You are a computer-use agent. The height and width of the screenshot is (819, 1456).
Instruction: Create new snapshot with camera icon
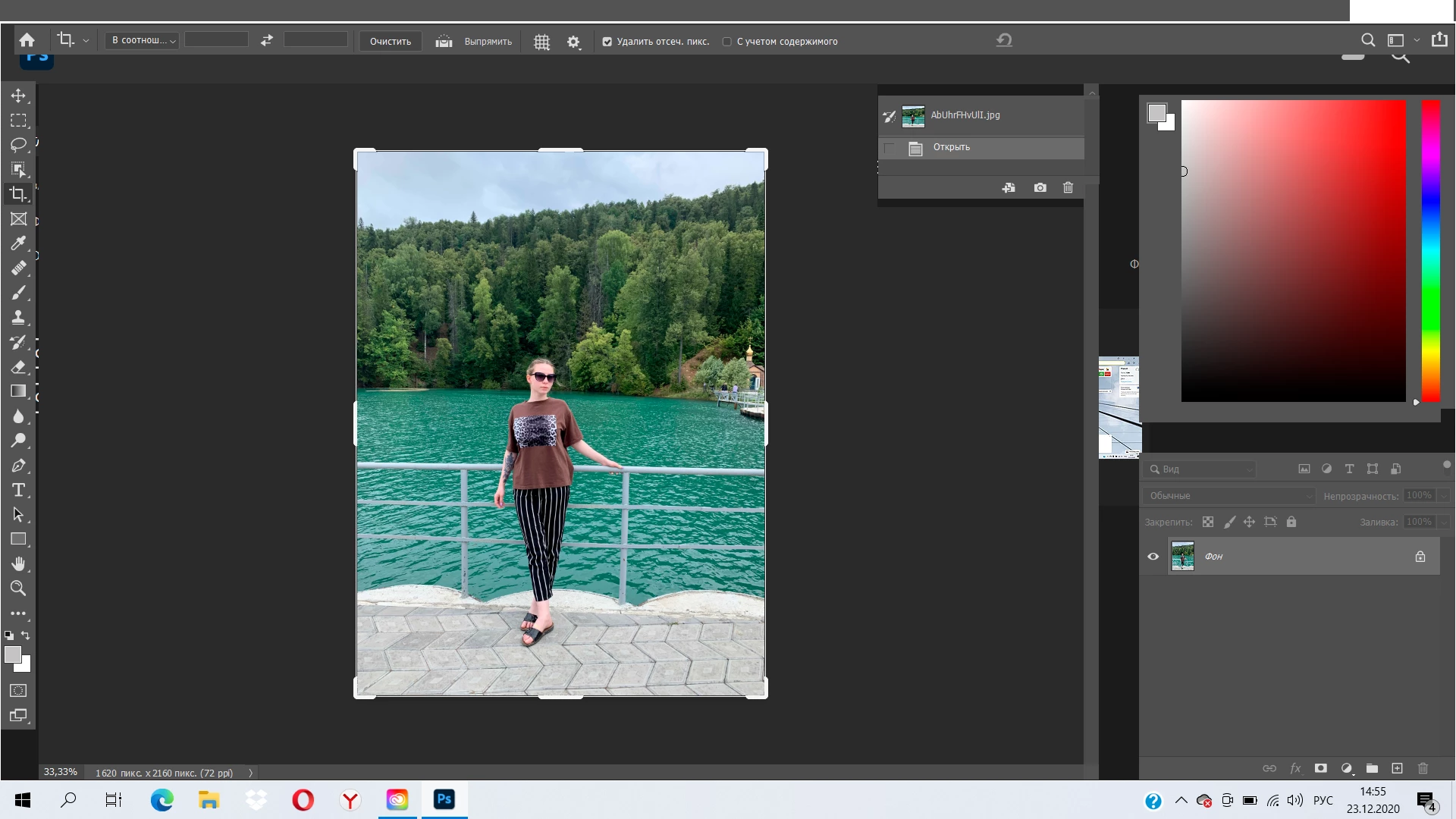pyautogui.click(x=1040, y=187)
